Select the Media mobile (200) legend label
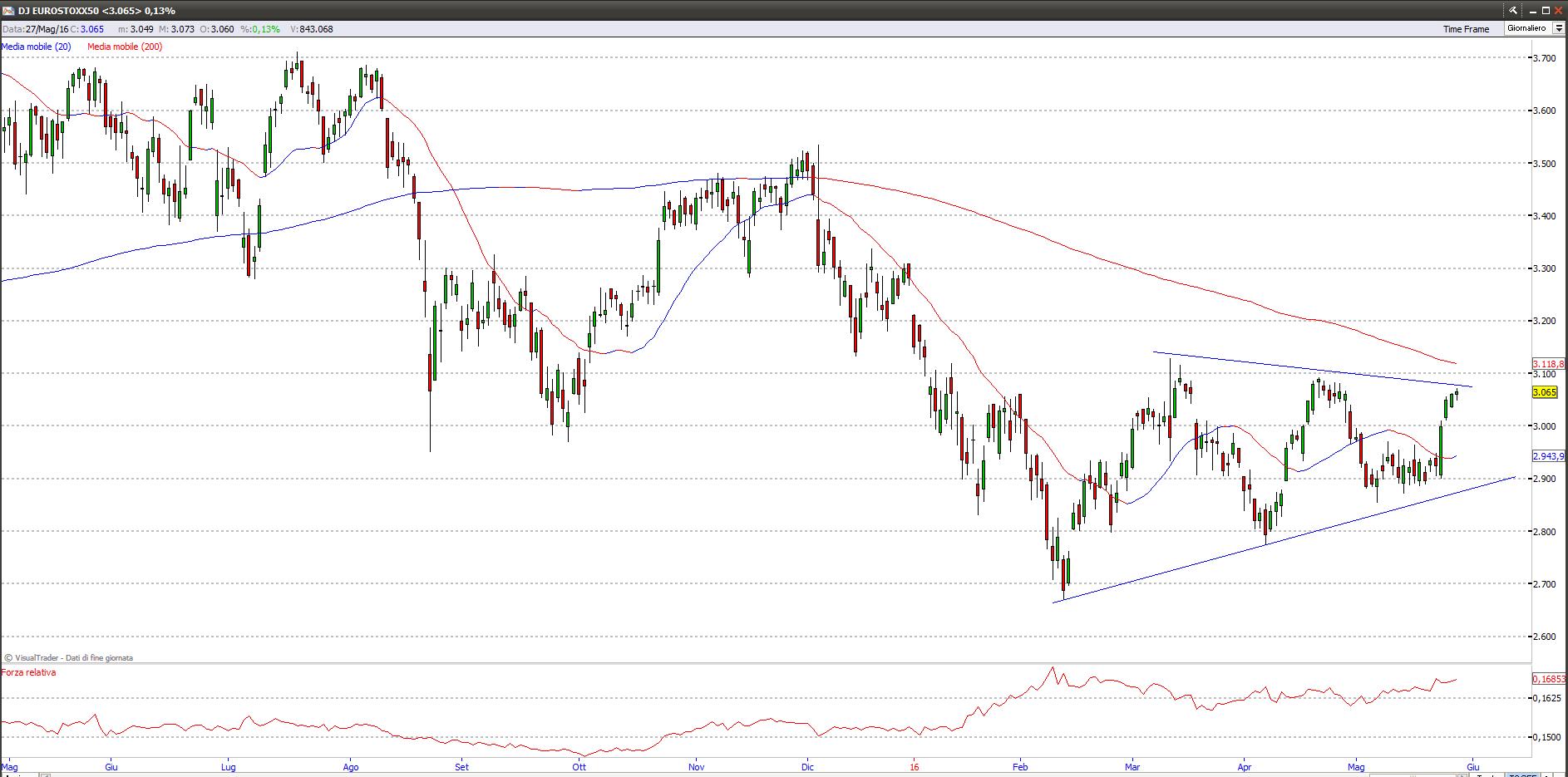Viewport: 1568px width, 777px height. pyautogui.click(x=125, y=47)
